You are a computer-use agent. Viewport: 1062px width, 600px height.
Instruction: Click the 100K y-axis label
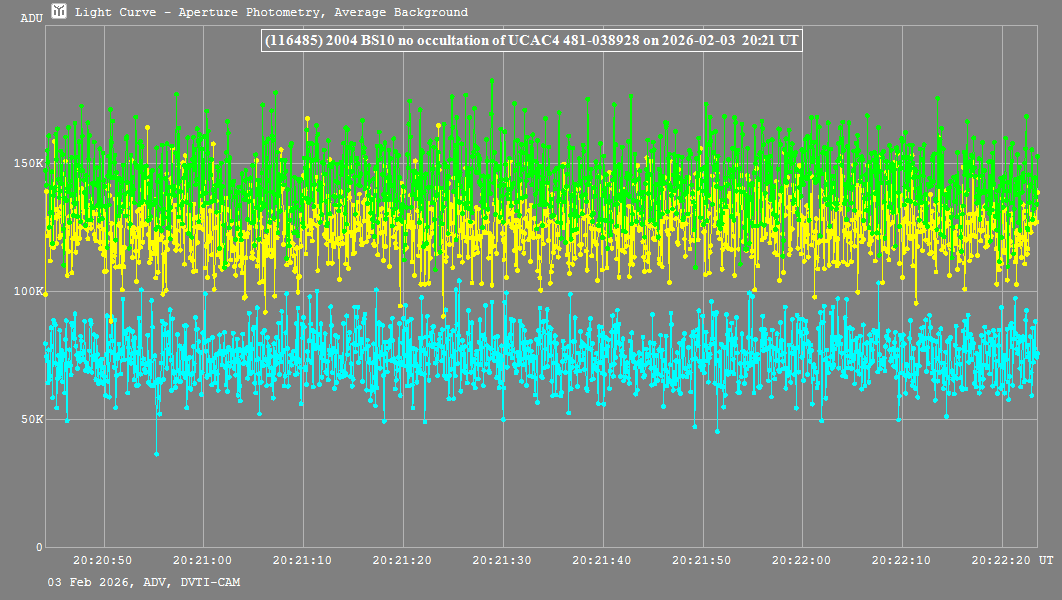click(31, 291)
